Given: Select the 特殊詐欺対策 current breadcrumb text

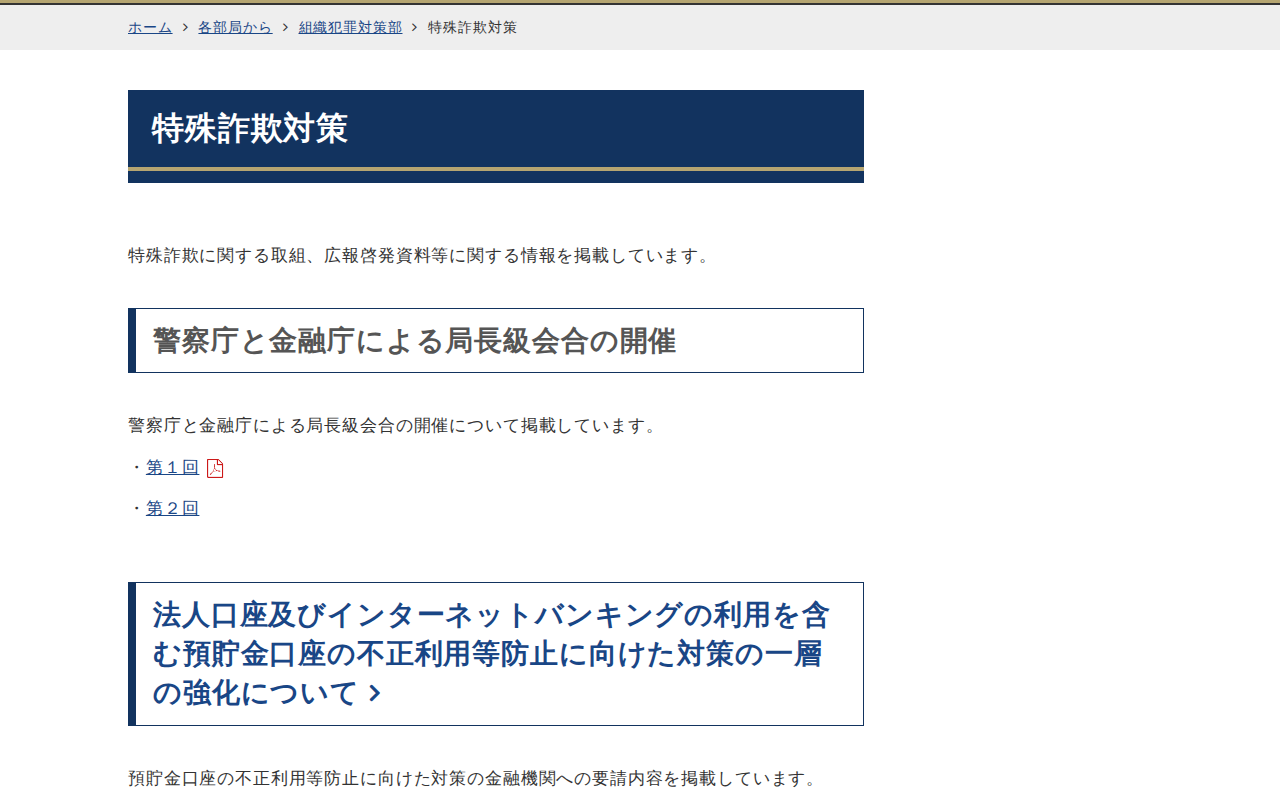Looking at the screenshot, I should click(x=472, y=27).
